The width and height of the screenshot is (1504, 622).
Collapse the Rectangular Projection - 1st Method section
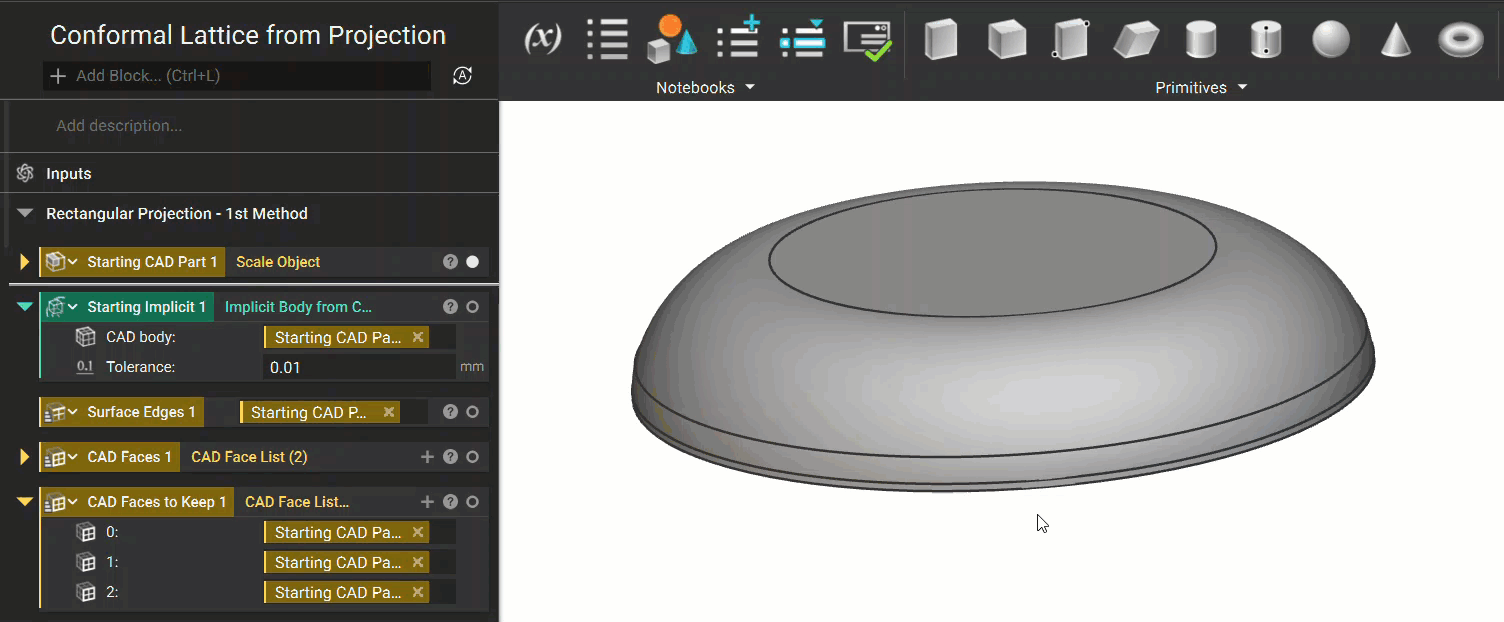tap(25, 213)
